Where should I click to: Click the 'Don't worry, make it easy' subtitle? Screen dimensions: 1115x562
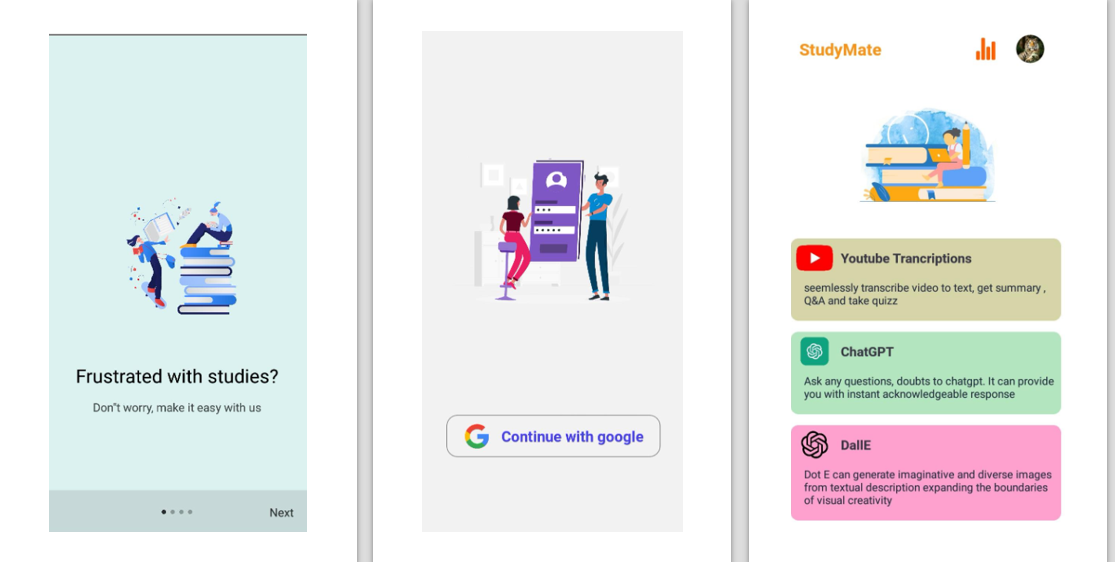coord(177,408)
